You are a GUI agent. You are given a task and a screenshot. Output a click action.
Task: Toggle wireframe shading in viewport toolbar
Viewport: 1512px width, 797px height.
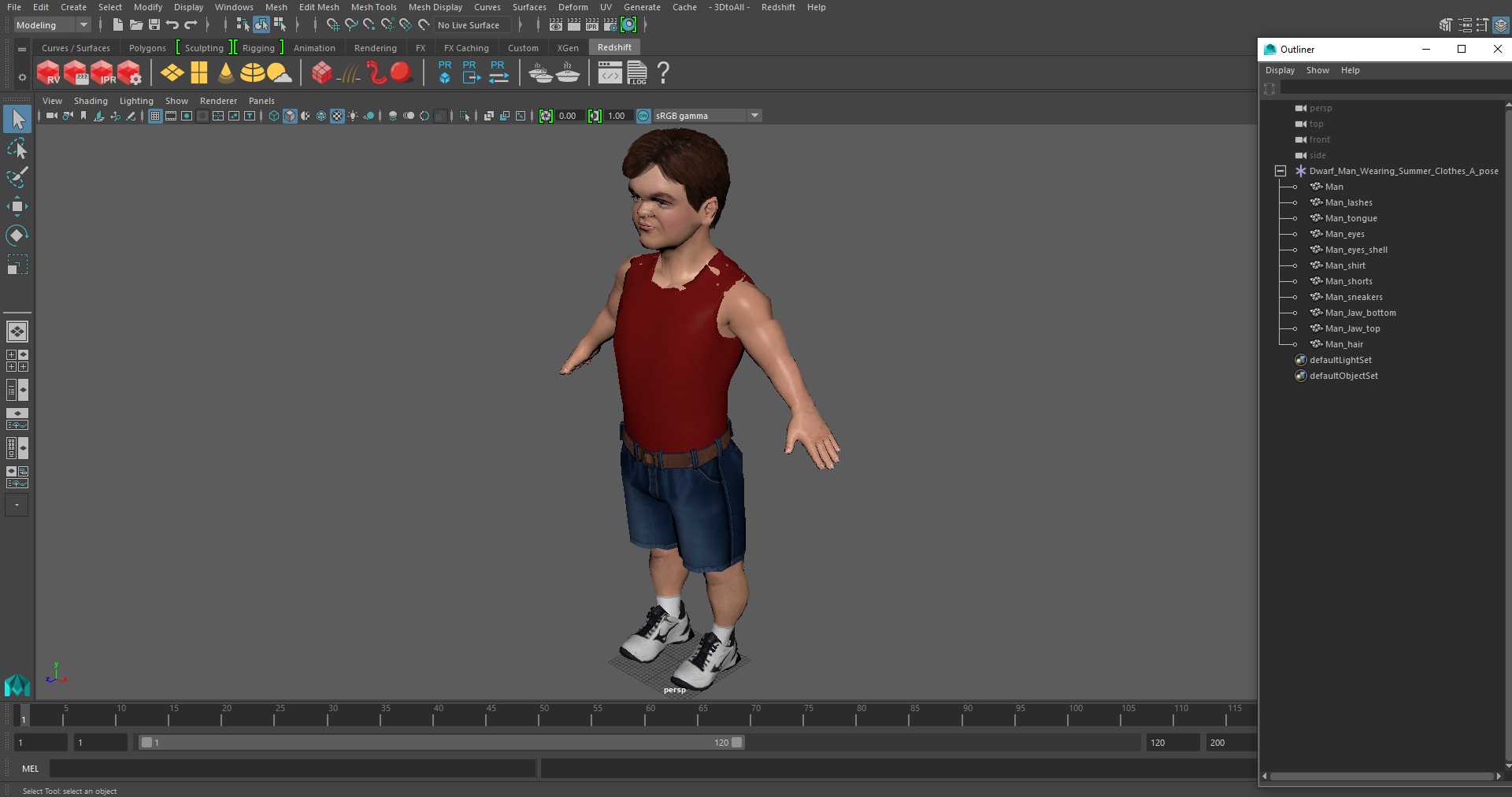274,116
